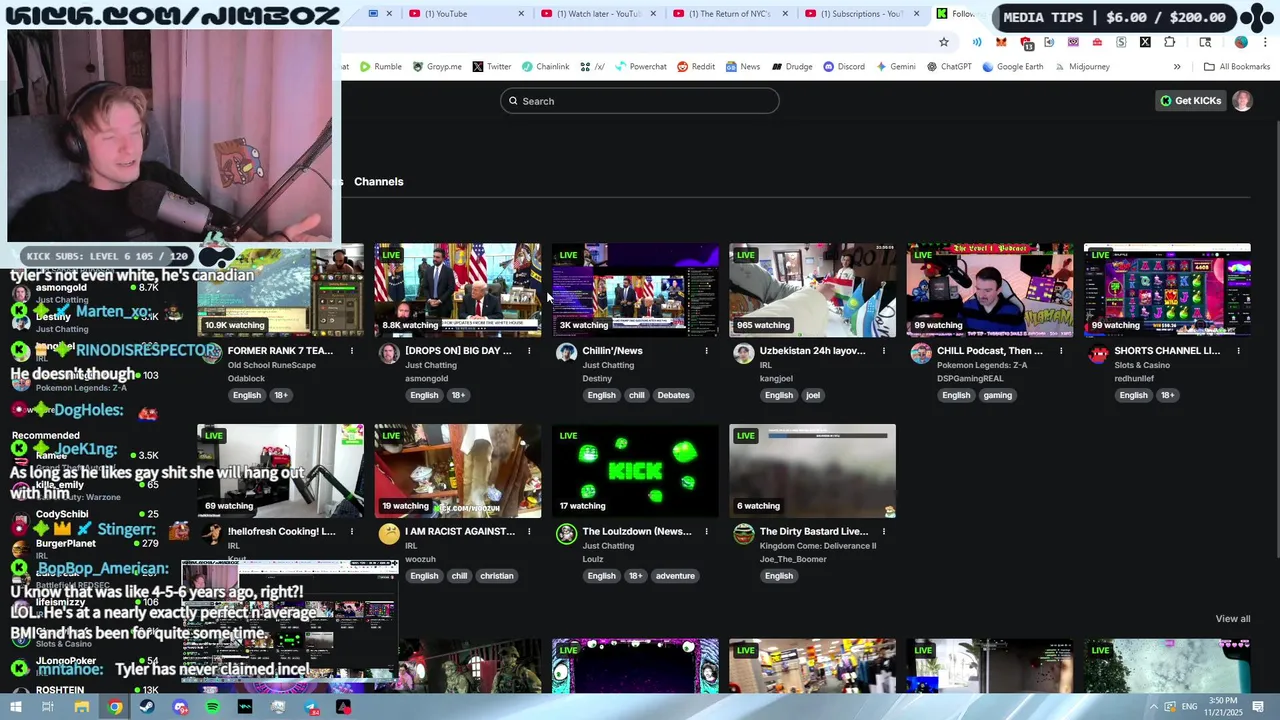Screen dimensions: 1280x720
Task: Focus the Kick Search field
Action: (640, 101)
